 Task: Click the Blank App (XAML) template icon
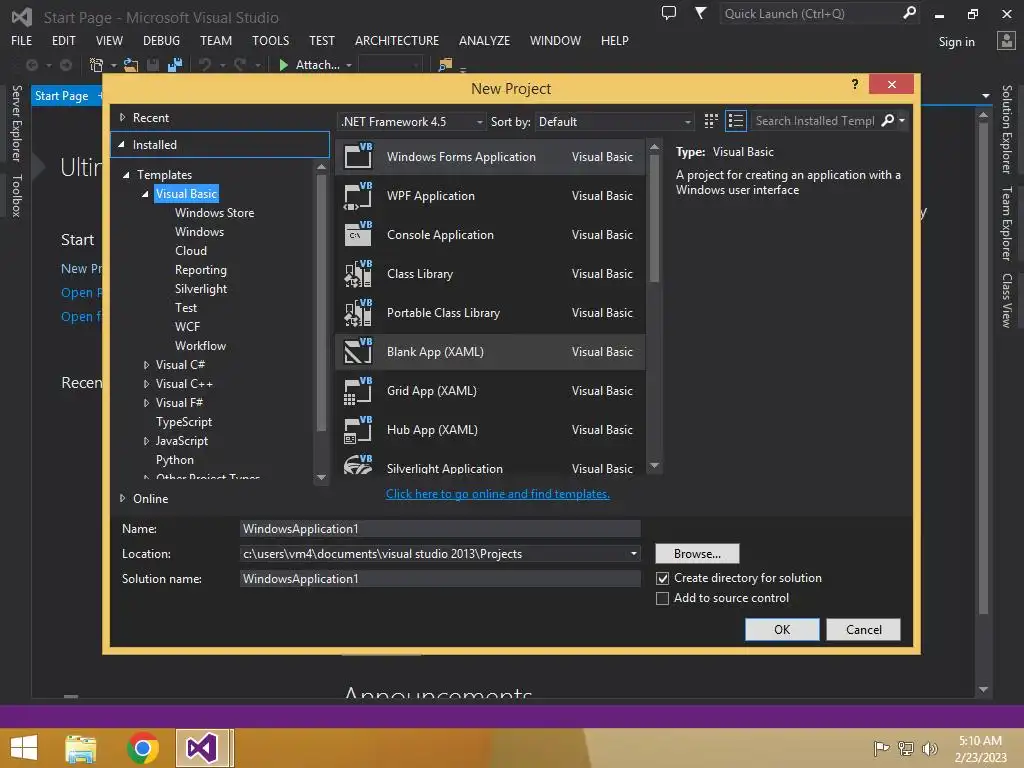click(358, 351)
